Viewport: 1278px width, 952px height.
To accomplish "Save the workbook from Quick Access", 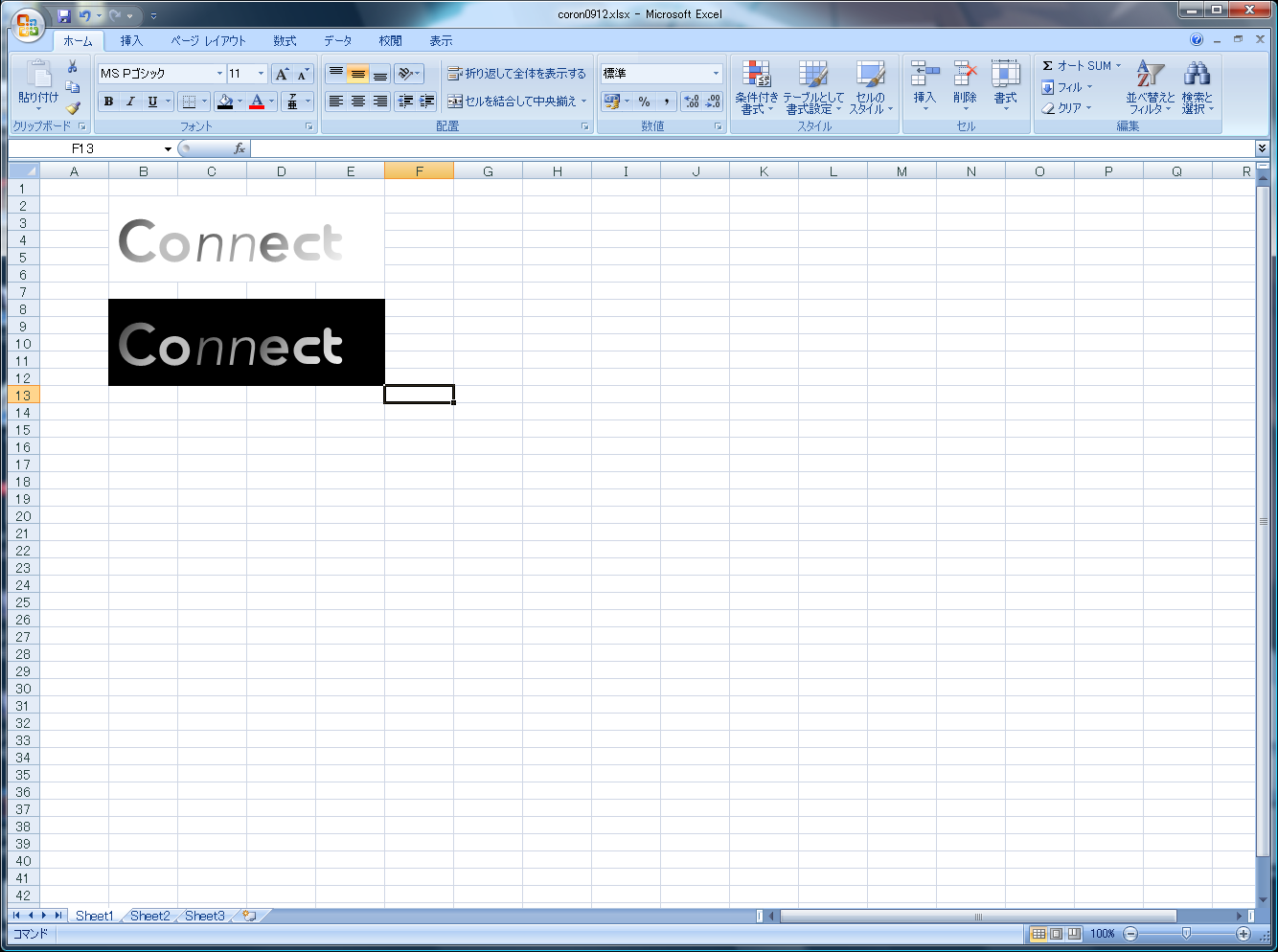I will pyautogui.click(x=64, y=15).
